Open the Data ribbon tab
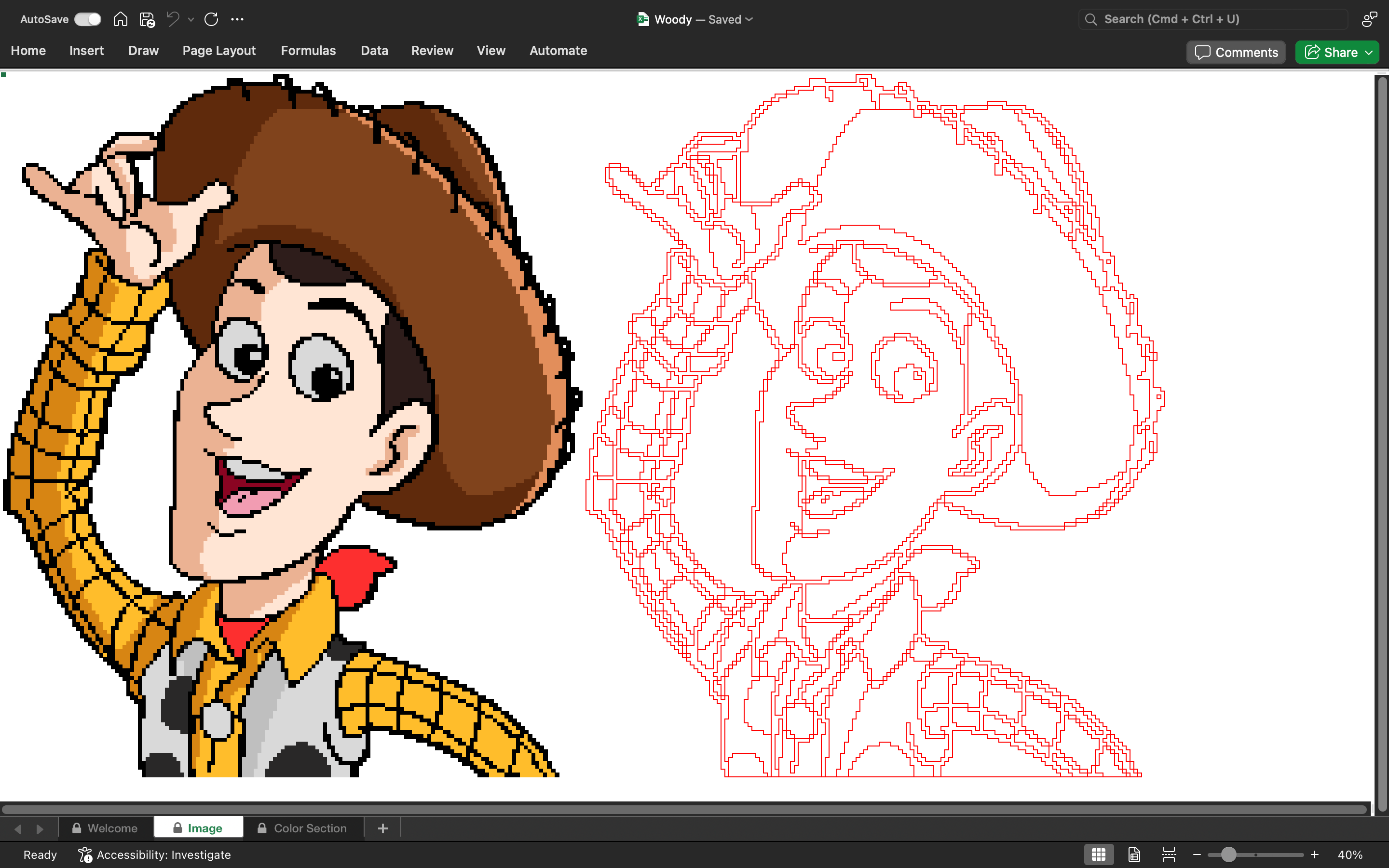The width and height of the screenshot is (1389, 868). click(x=374, y=51)
